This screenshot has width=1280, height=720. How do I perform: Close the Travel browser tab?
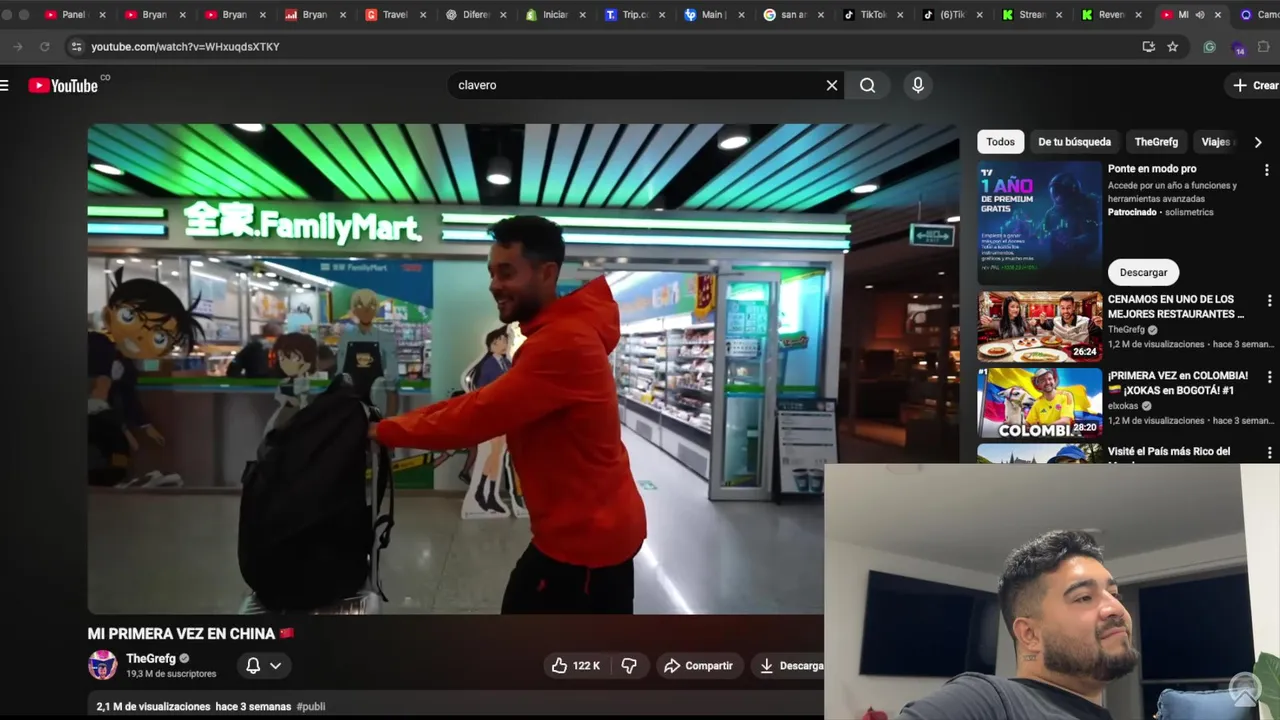(422, 15)
